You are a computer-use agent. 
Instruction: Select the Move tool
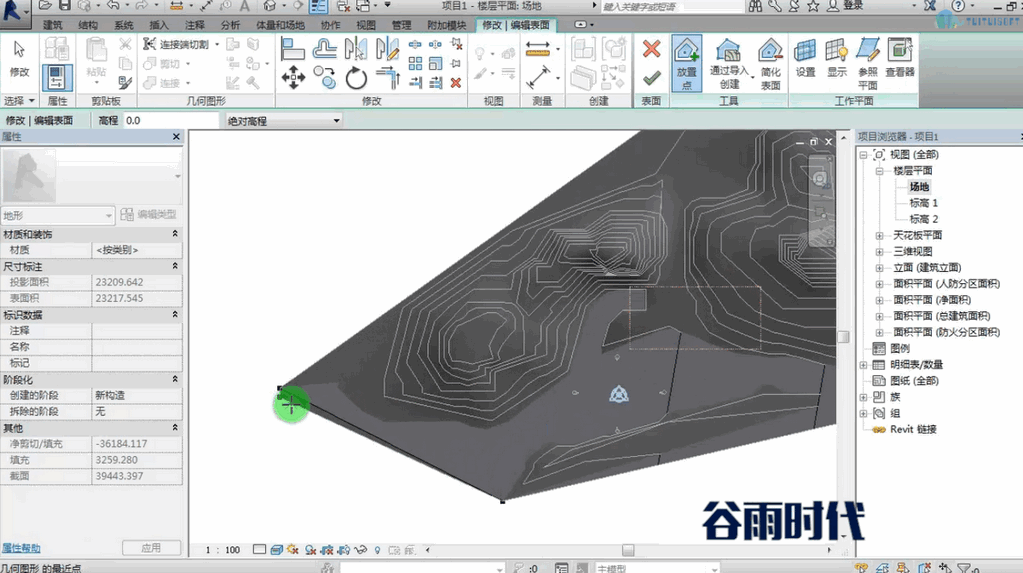click(x=293, y=78)
